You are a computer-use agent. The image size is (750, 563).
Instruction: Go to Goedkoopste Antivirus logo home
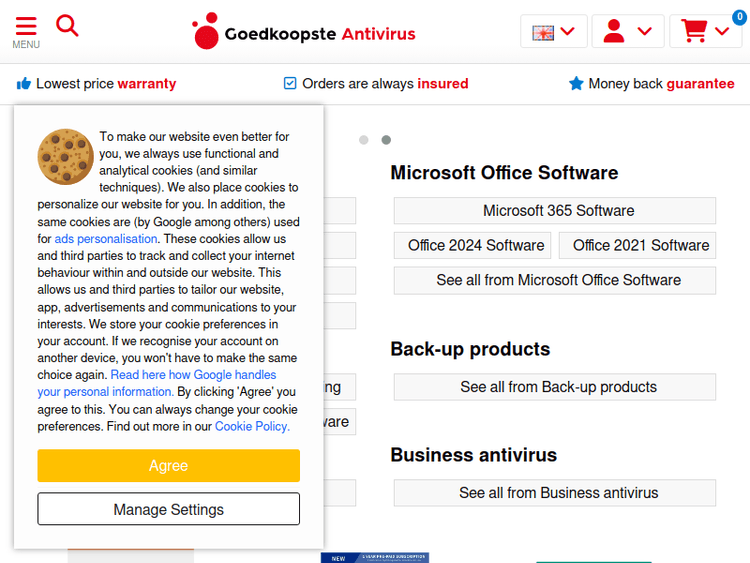click(304, 32)
